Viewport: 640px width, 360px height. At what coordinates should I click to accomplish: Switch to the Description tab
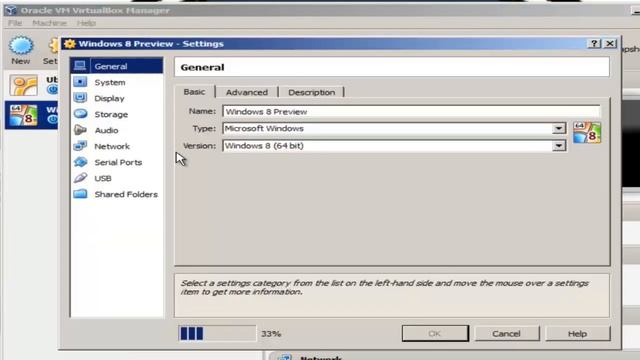311,92
